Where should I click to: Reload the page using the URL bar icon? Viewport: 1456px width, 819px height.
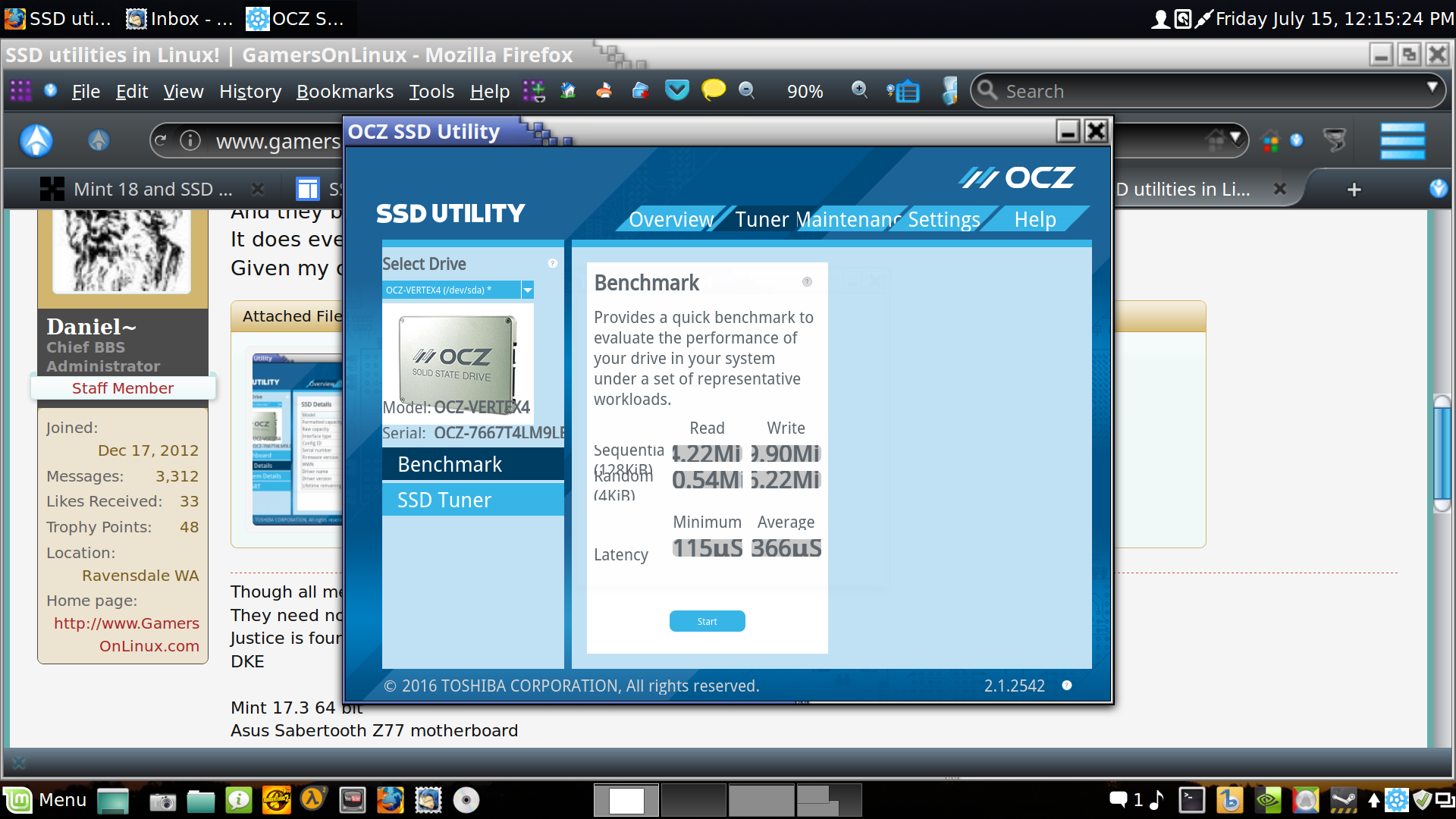tap(160, 141)
